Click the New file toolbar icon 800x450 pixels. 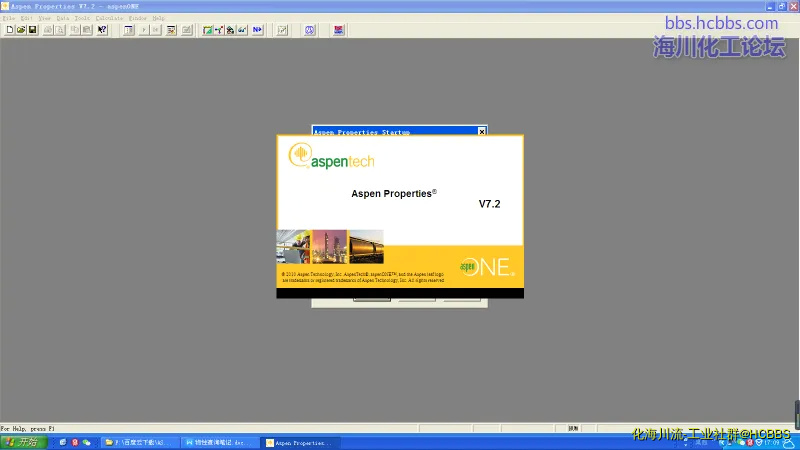pyautogui.click(x=9, y=30)
